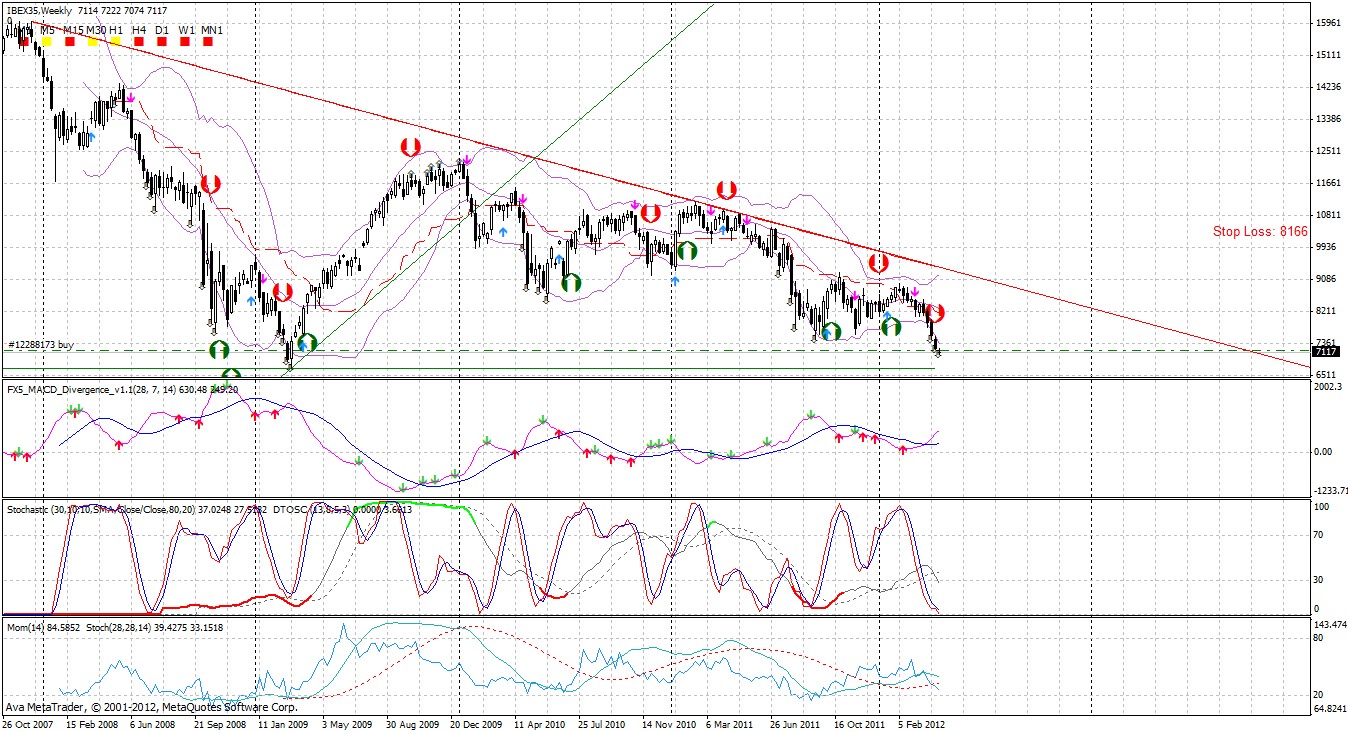The height and width of the screenshot is (732, 1348).
Task: Select the green buy signal near April 2010
Action: (x=571, y=283)
